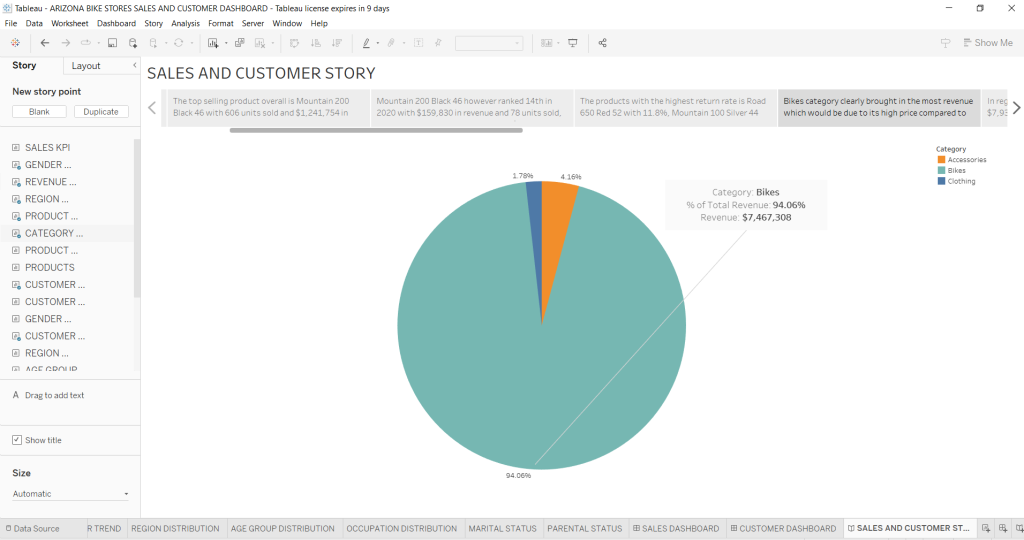Viewport: 1024px width, 540px height.
Task: Click the Highlight pen toolbar icon
Action: coord(366,43)
